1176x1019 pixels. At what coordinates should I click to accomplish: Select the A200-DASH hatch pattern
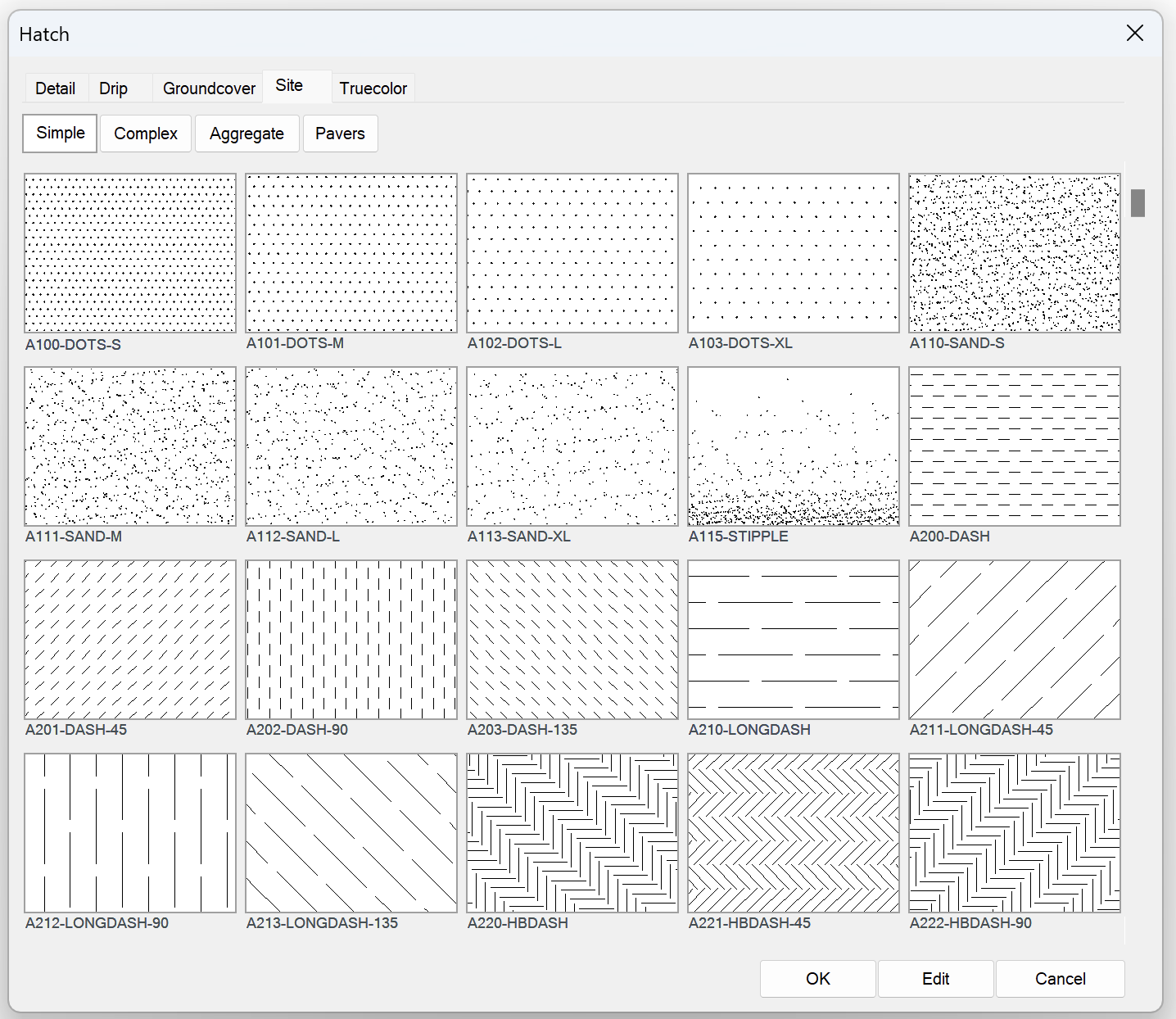[x=1015, y=446]
